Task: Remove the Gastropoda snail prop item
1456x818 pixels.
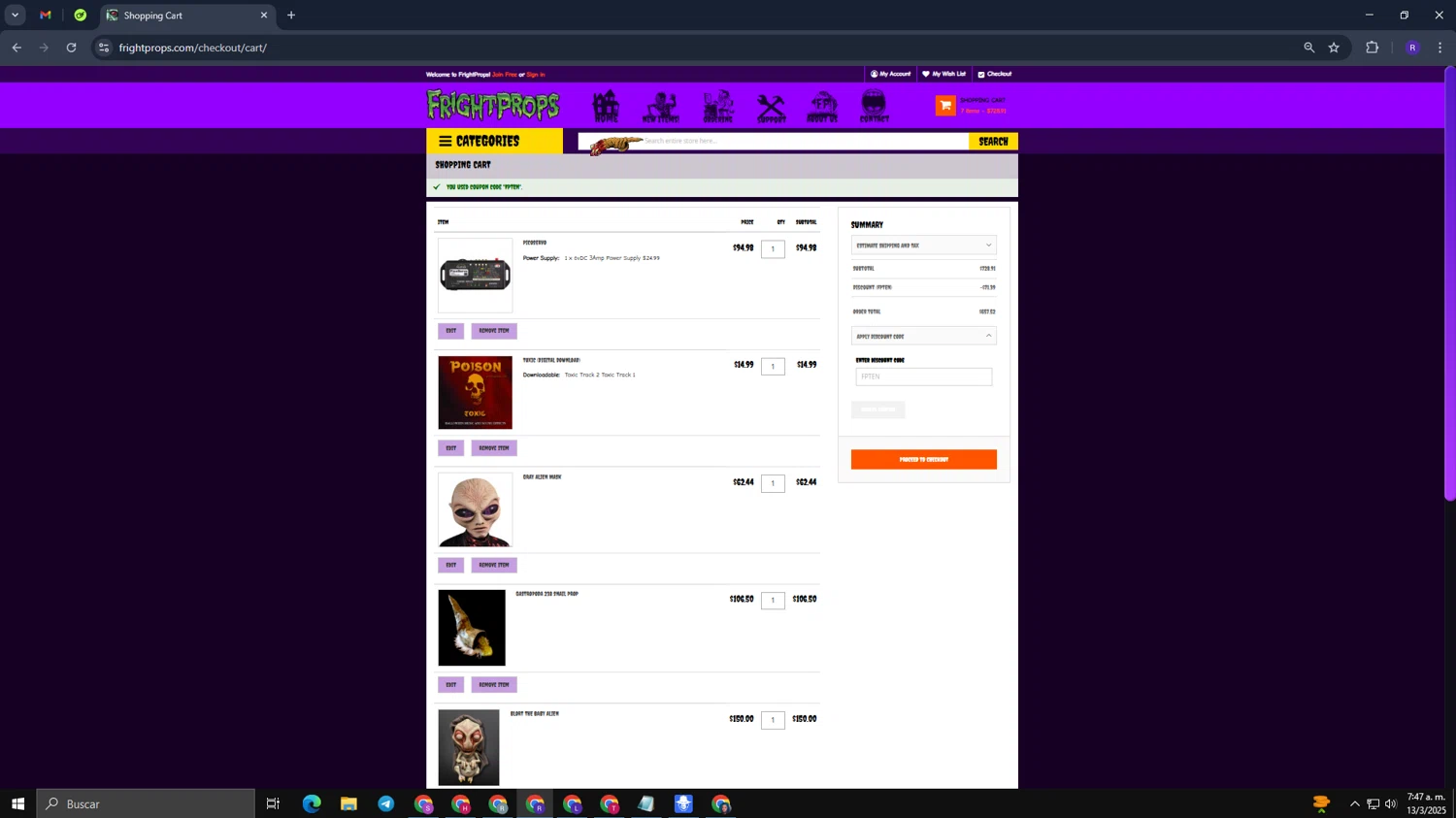Action: [494, 685]
